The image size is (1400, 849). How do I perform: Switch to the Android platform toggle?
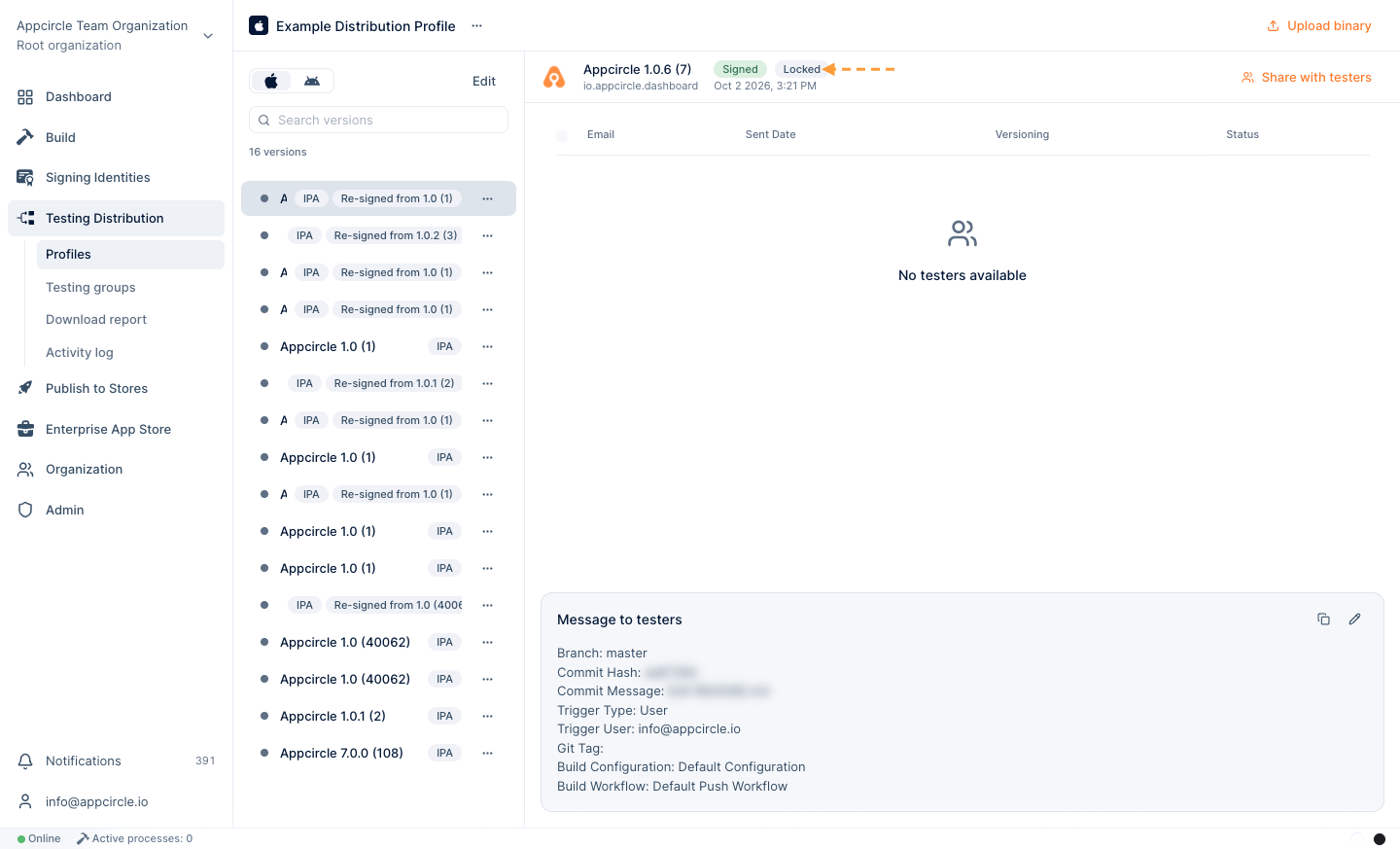[312, 81]
